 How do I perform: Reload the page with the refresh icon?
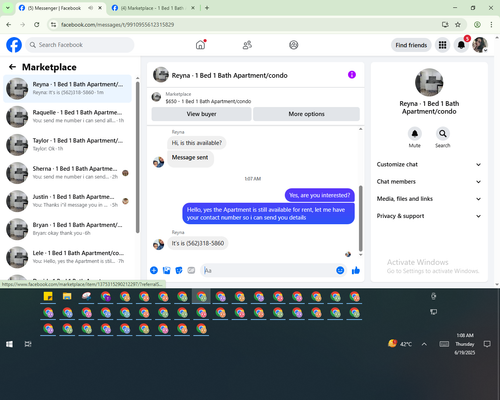click(37, 24)
